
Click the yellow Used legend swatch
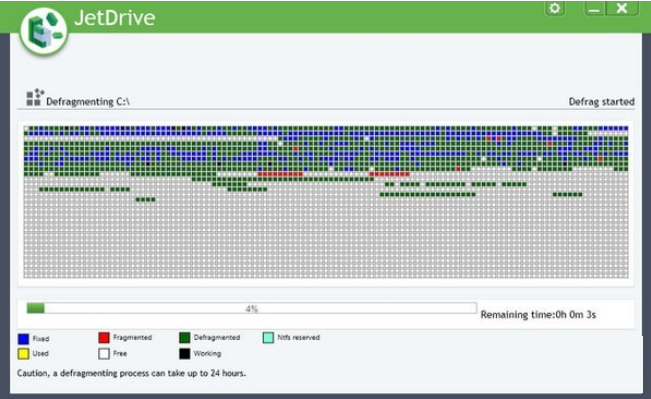24,354
